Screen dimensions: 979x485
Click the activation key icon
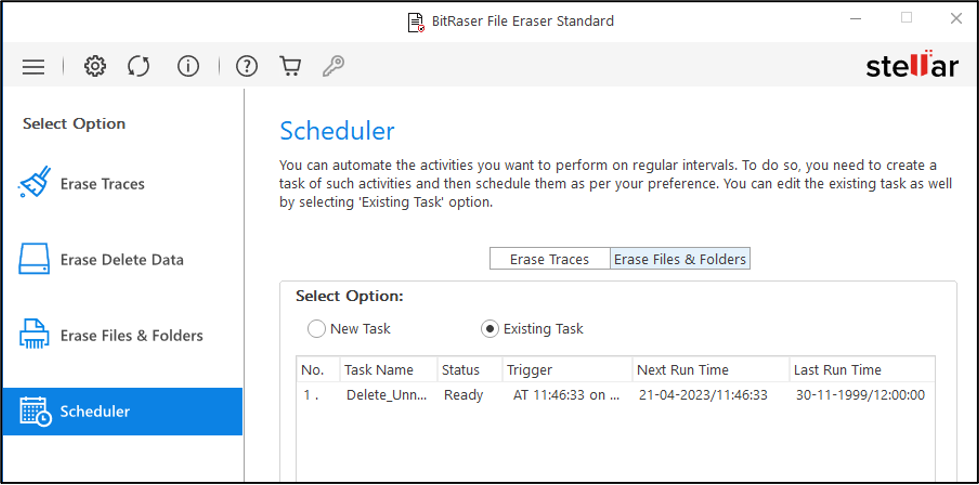(x=333, y=67)
